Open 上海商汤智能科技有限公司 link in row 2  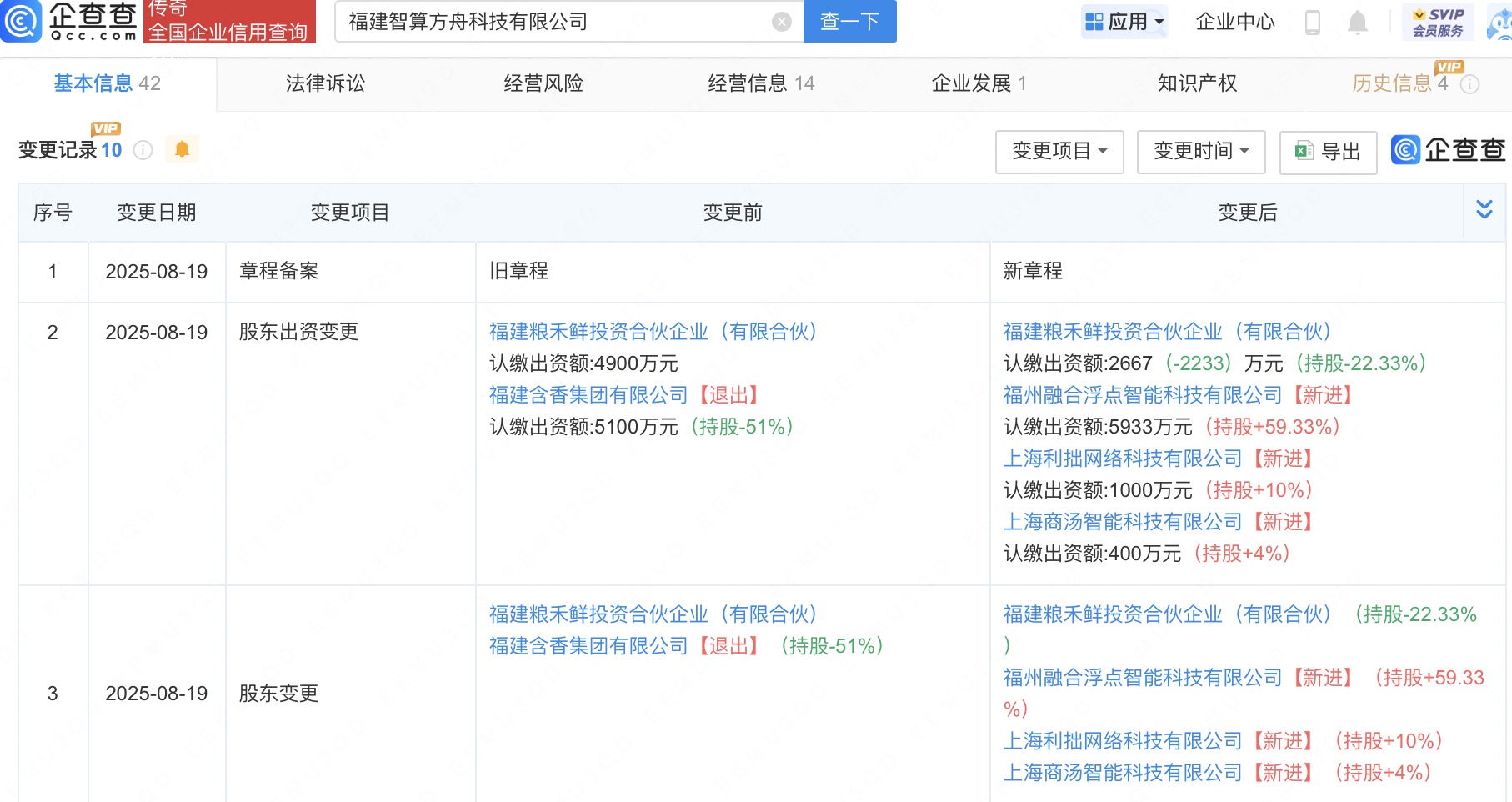pos(1123,522)
